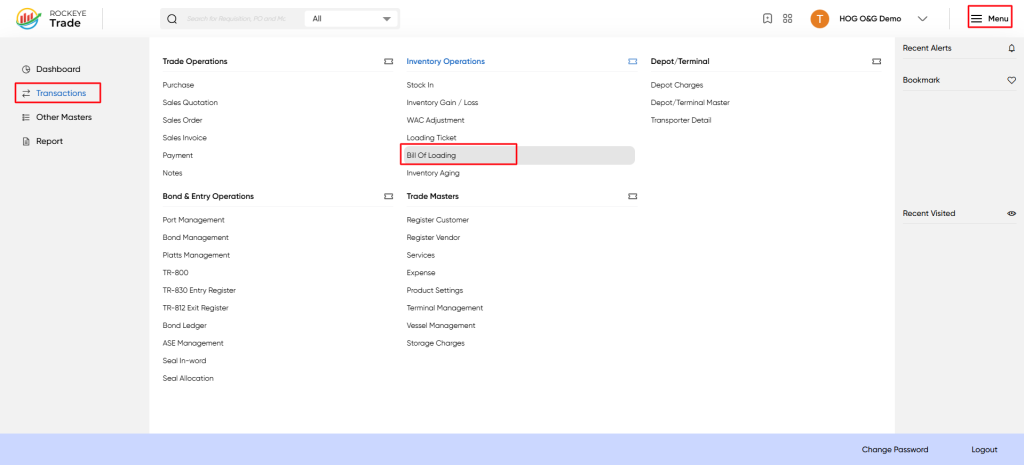Open Vessel Management
This screenshot has width=1024, height=465.
(x=441, y=326)
